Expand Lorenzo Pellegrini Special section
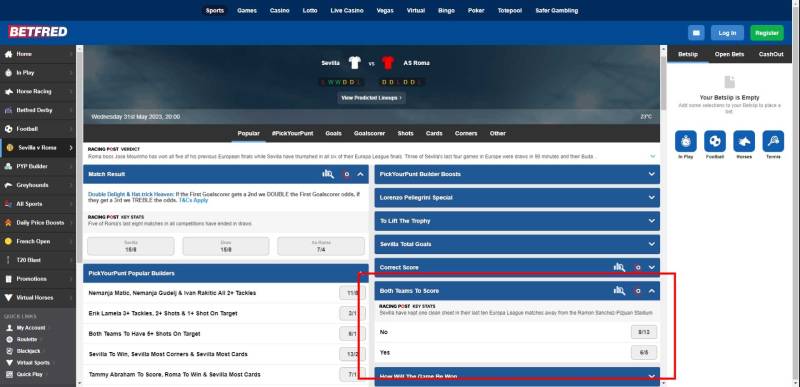Screen dimensions: 800x387 click(x=652, y=197)
